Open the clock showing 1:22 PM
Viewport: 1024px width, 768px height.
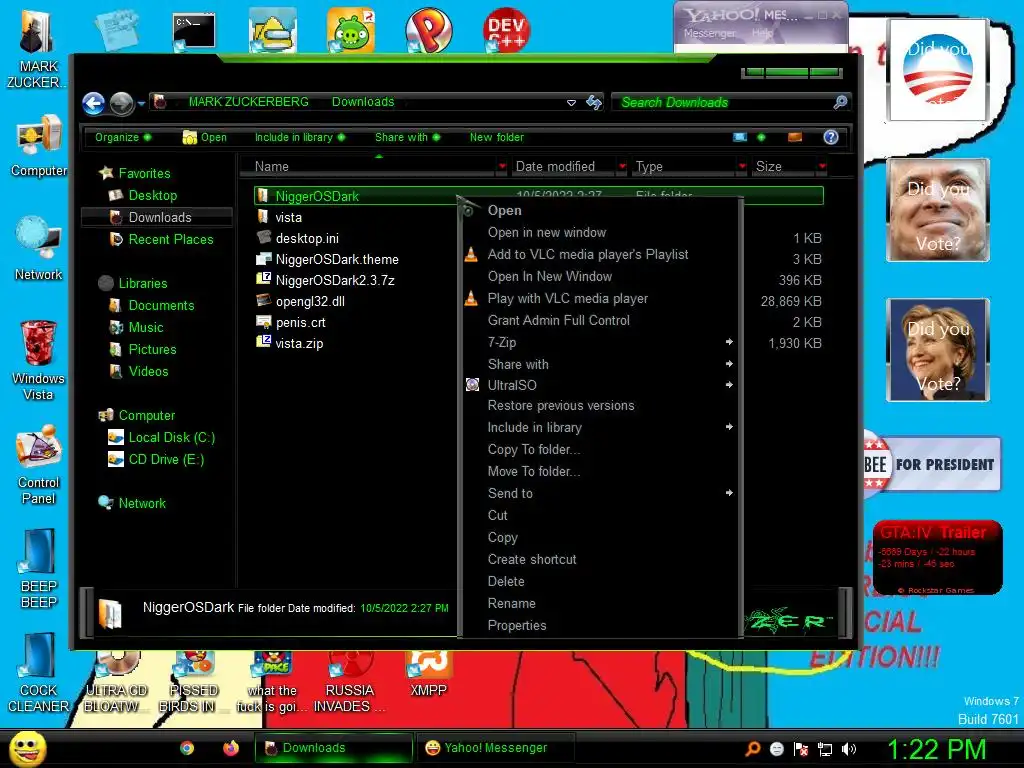(936, 749)
